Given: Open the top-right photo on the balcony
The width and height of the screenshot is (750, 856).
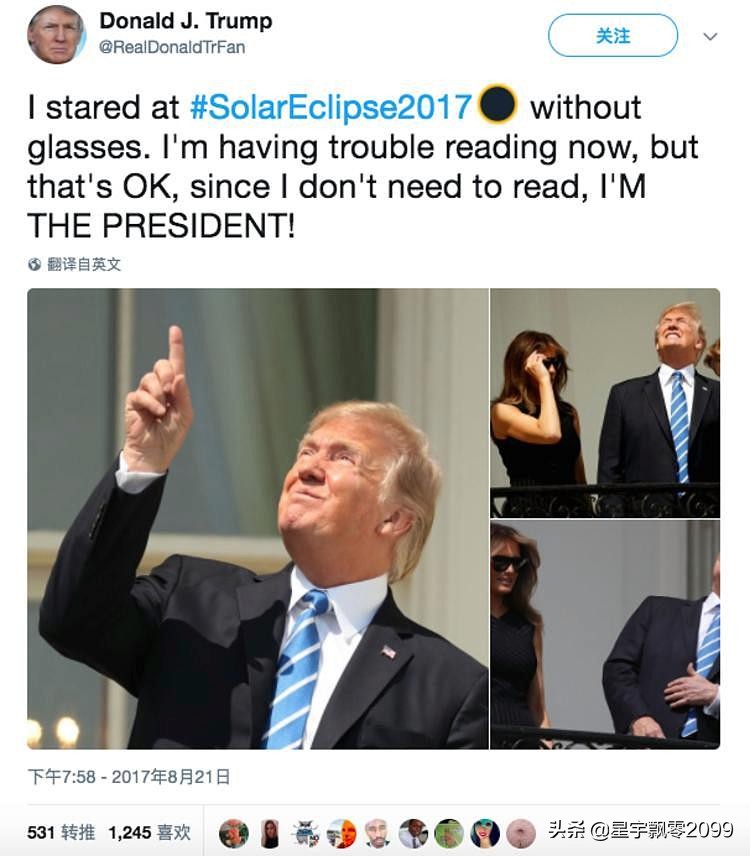Looking at the screenshot, I should [x=605, y=403].
